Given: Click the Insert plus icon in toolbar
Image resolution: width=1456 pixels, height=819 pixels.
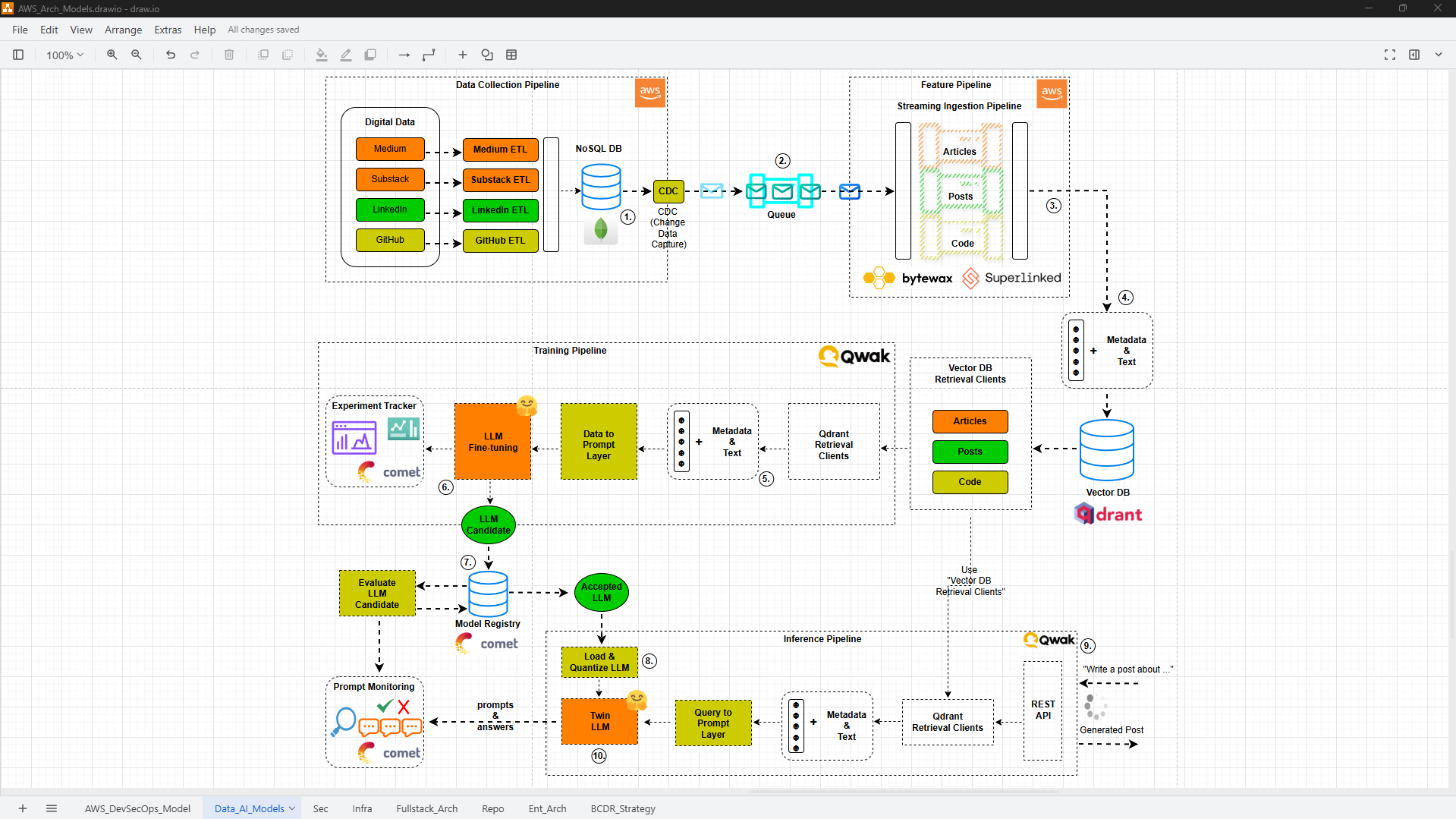Looking at the screenshot, I should [x=462, y=55].
